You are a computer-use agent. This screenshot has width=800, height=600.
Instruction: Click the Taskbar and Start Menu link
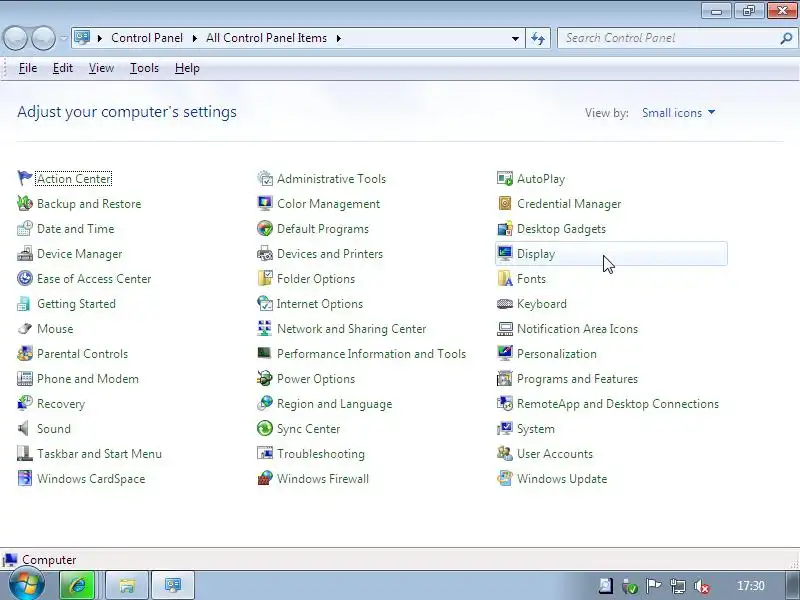click(x=99, y=454)
